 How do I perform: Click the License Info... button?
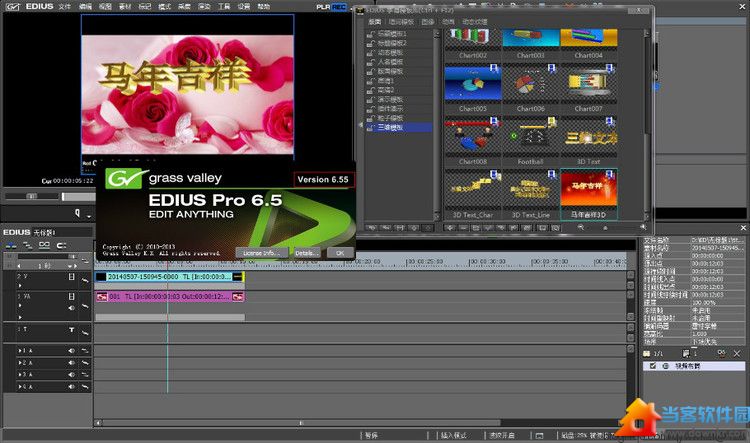point(262,253)
